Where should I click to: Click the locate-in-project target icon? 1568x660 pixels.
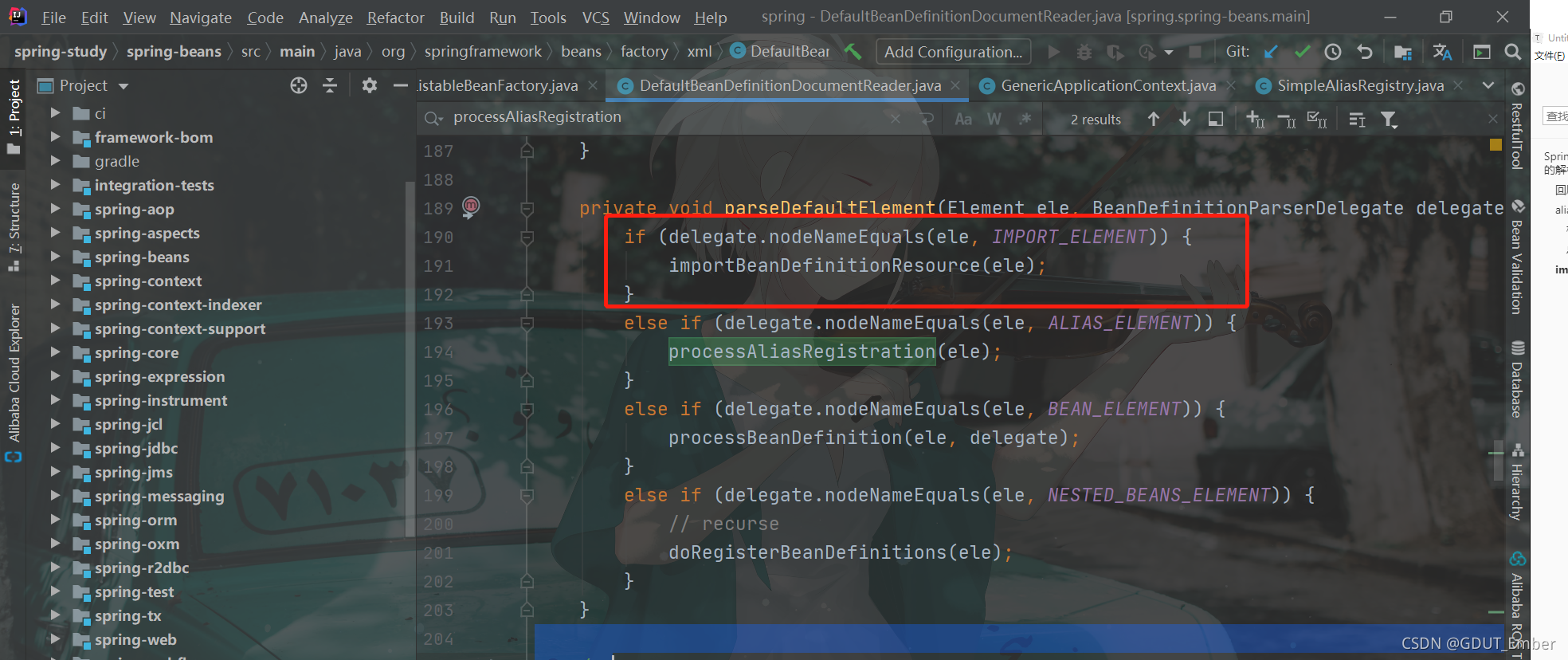coord(299,85)
